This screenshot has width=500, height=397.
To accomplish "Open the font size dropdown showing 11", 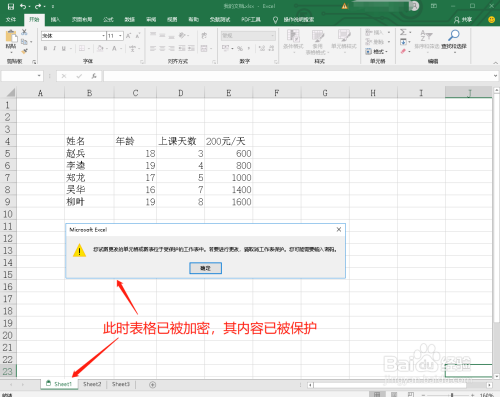I will tap(120, 36).
